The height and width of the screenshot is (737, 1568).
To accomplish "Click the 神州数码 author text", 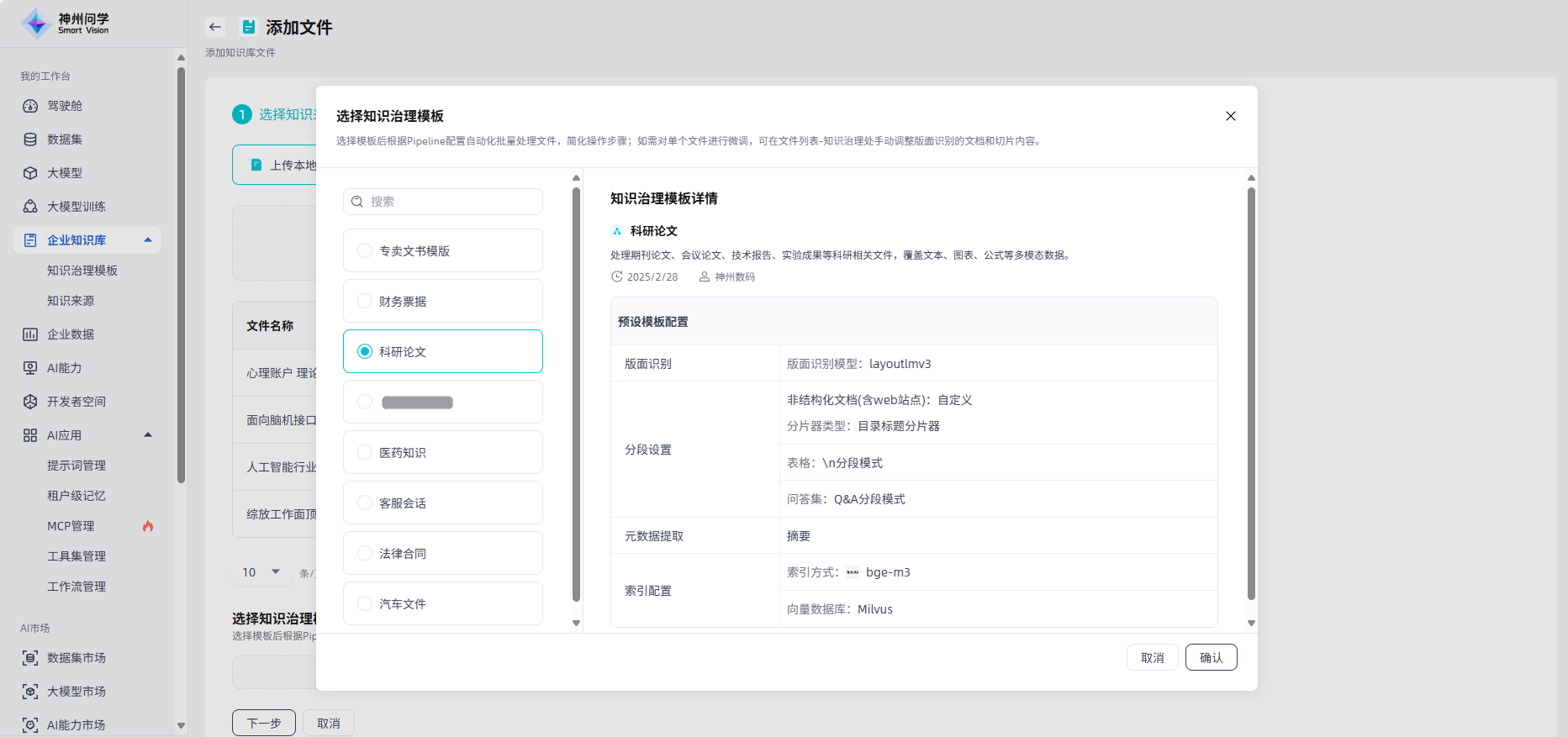I will (x=735, y=276).
